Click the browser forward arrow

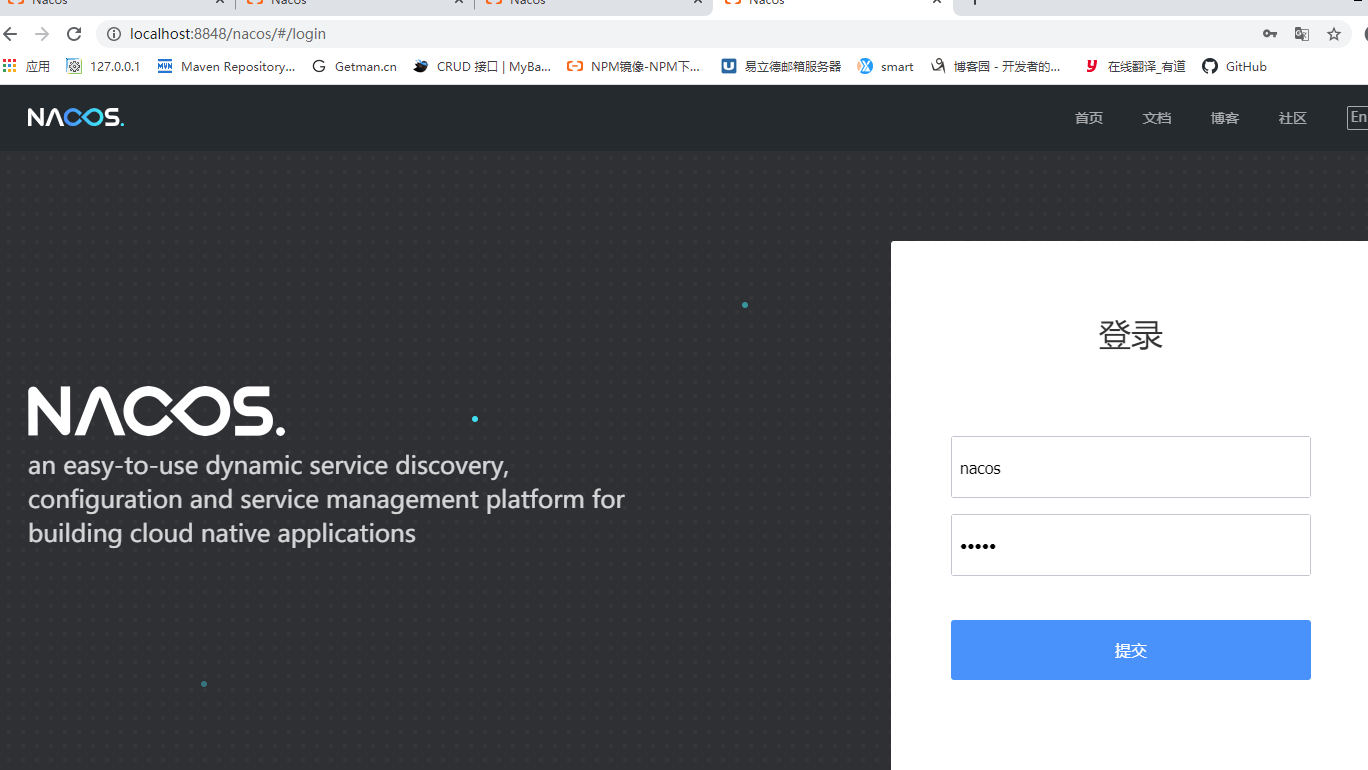click(42, 34)
